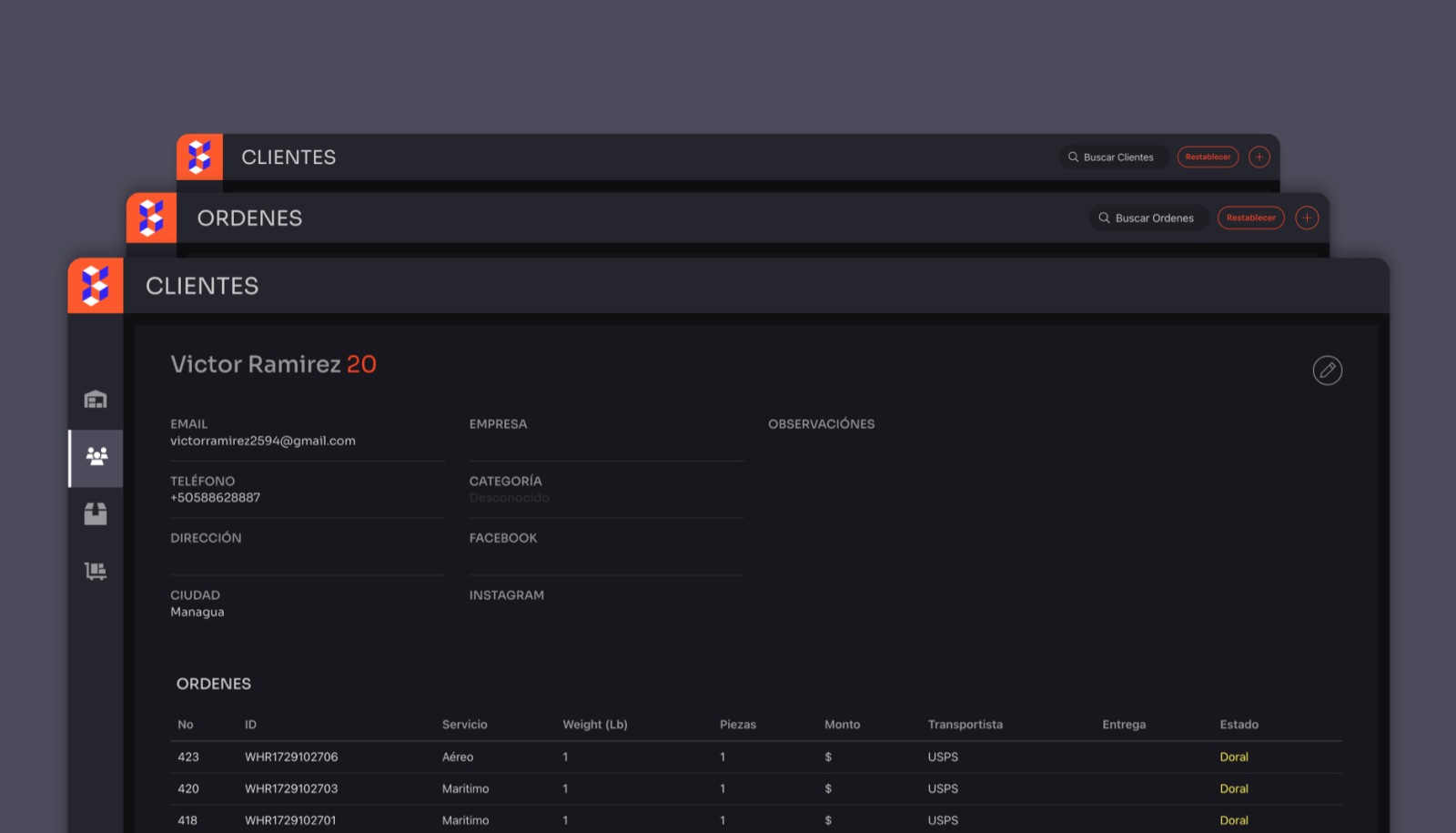The width and height of the screenshot is (1456, 833).
Task: Open the warehouse icon in the sidebar
Action: tap(96, 400)
